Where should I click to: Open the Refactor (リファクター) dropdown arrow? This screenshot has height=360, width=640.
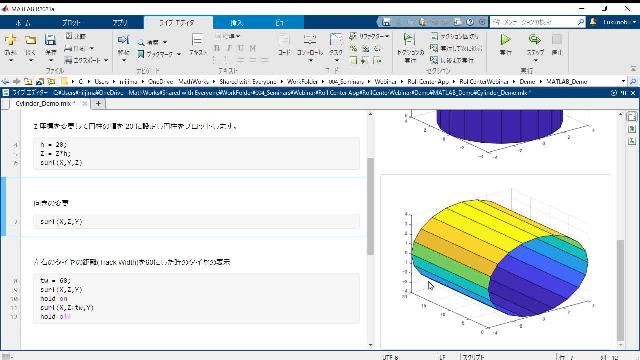(387, 36)
